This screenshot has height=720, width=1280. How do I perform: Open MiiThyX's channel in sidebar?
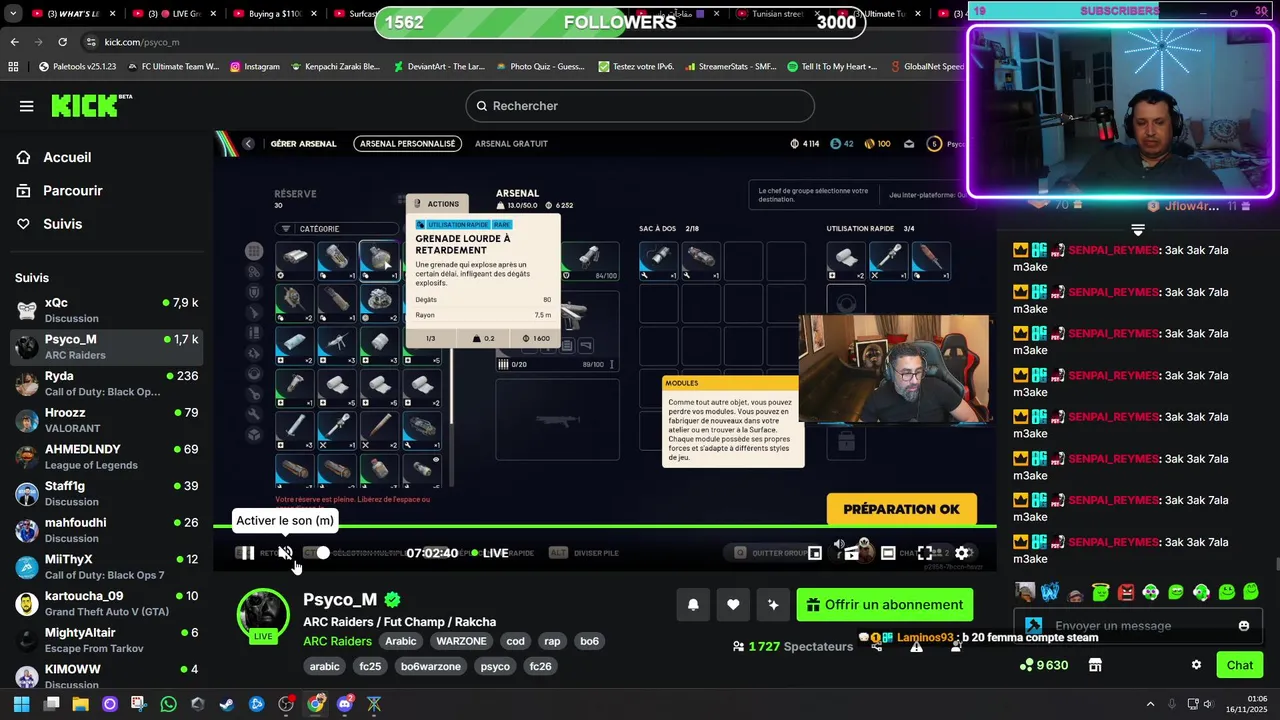106,567
